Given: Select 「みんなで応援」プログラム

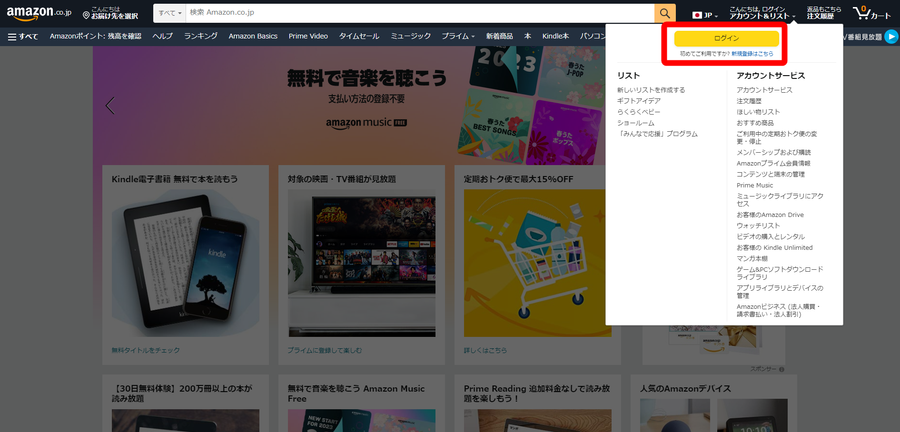Looking at the screenshot, I should pos(658,134).
